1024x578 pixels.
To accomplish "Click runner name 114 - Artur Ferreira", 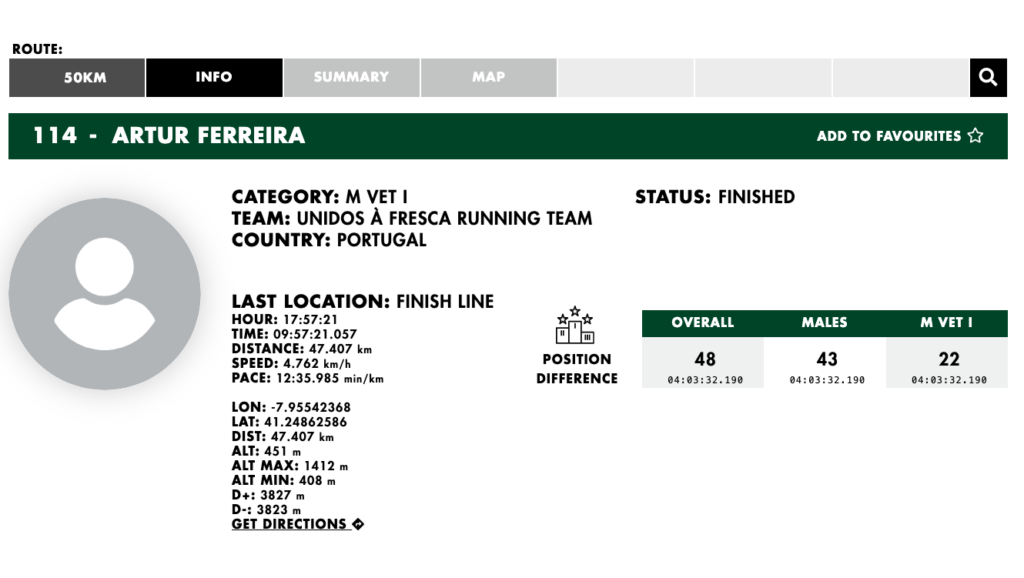I will point(169,135).
